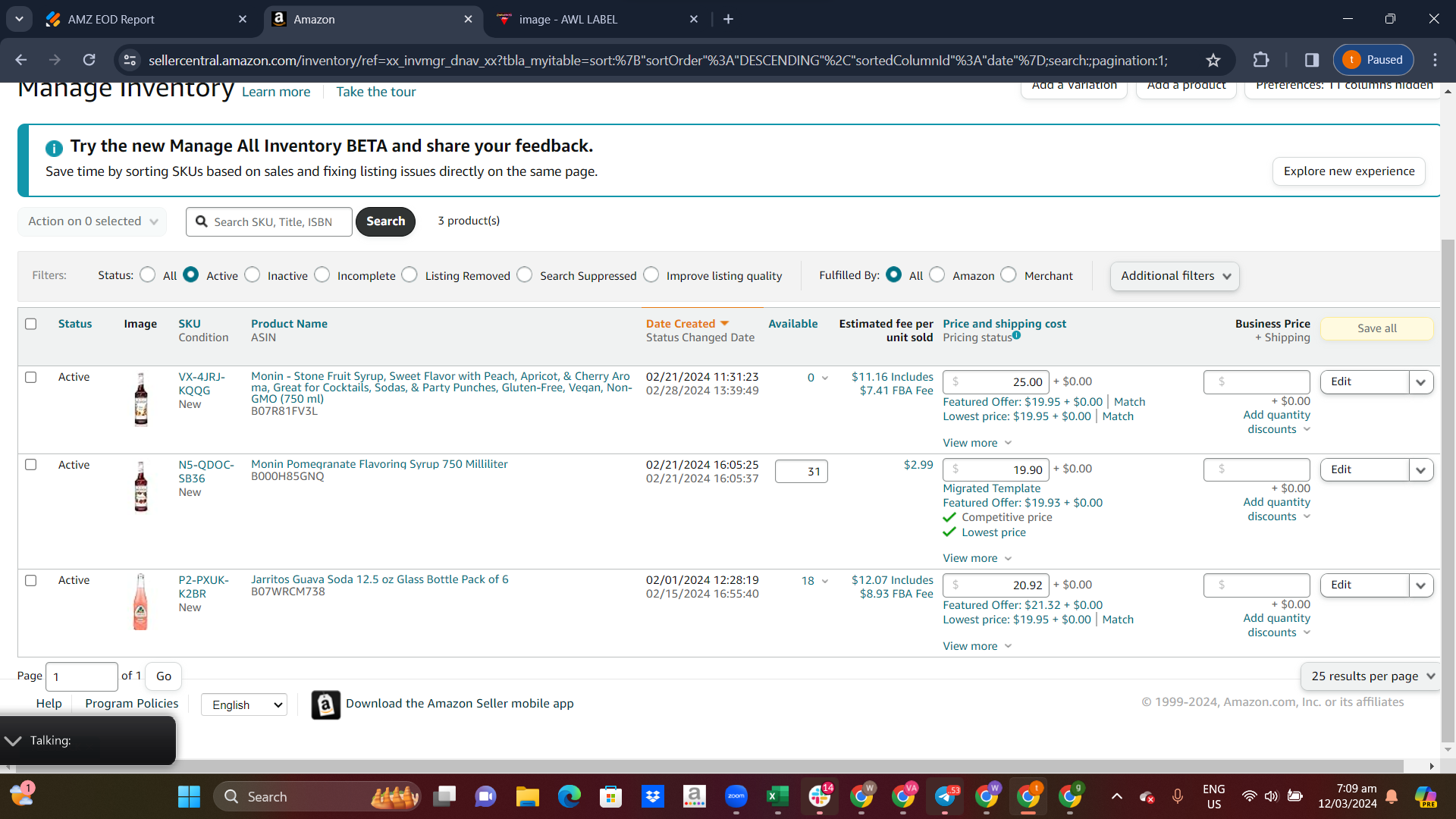The width and height of the screenshot is (1456, 819).
Task: Switch to the image - AWL LABEL tab
Action: click(x=597, y=20)
